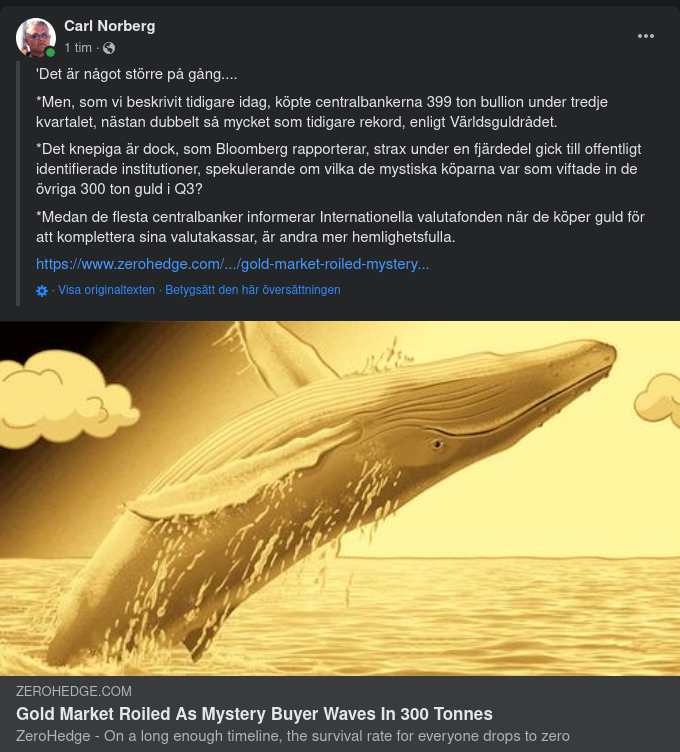Viewport: 680px width, 752px height.
Task: Open headline 'Gold Market Roiled As Mystery Buyer'
Action: point(254,714)
